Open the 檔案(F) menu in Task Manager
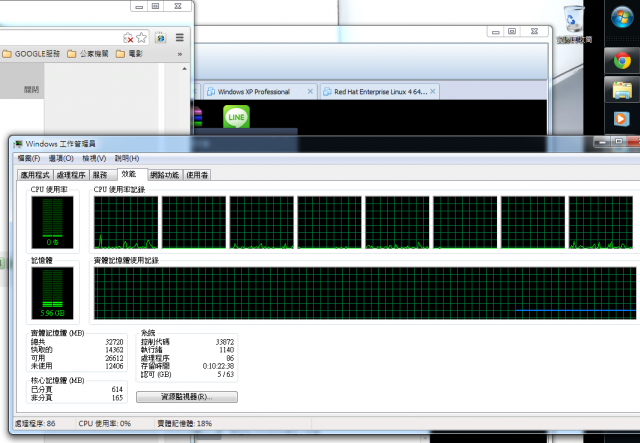This screenshot has width=640, height=443. [x=29, y=158]
